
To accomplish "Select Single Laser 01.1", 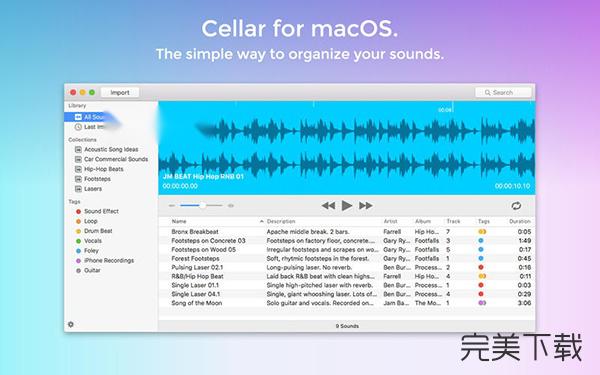I will coord(347,285).
